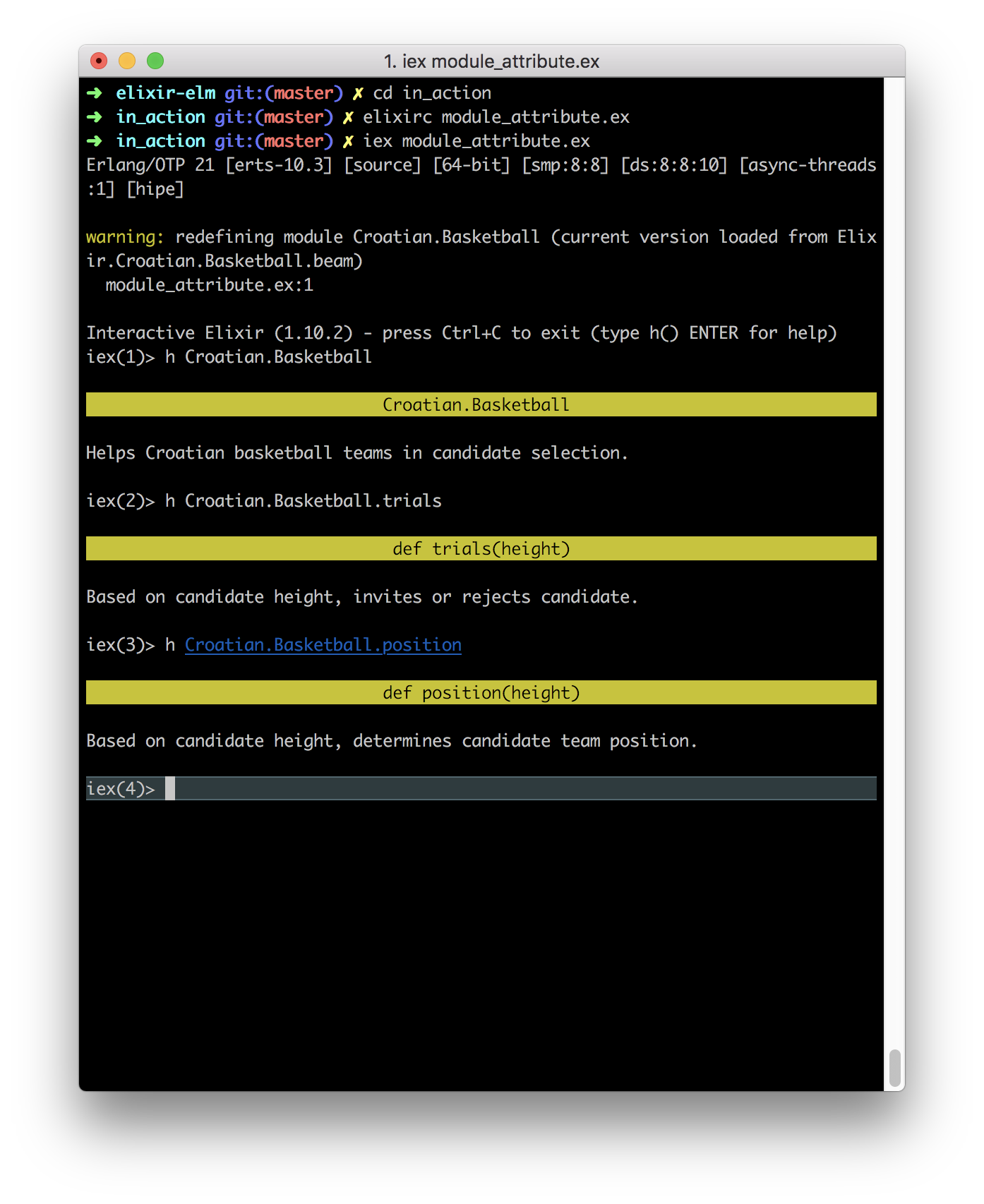Click the Interactive Elixir (1.10.2) banner line

[x=462, y=333]
